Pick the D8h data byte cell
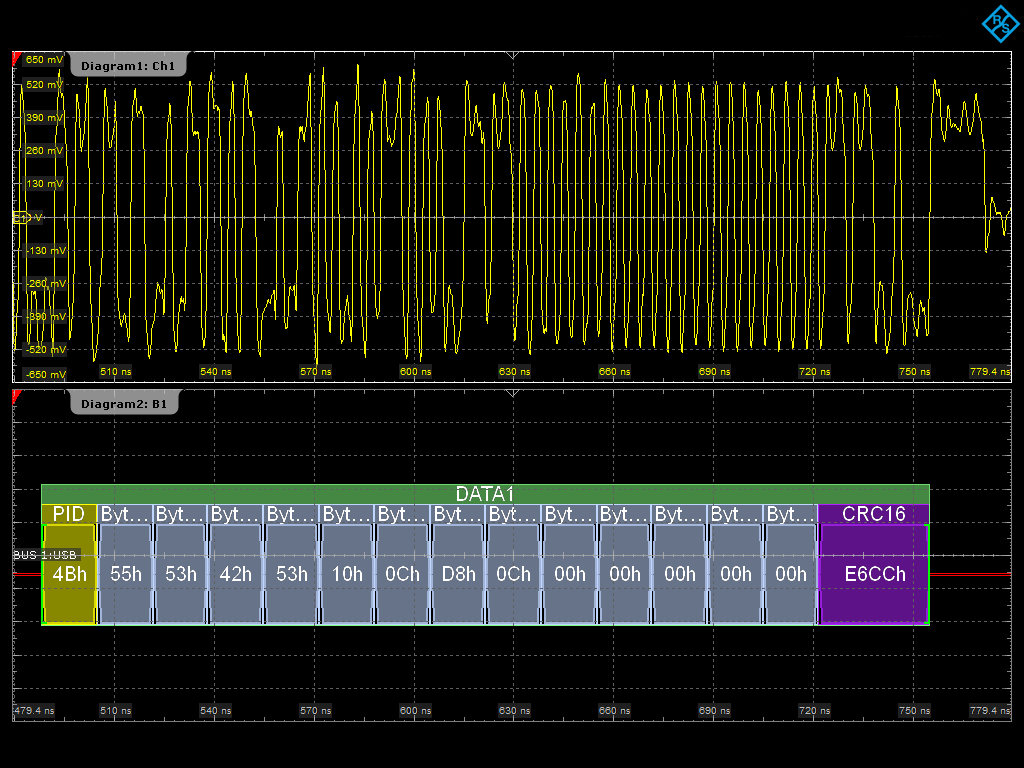This screenshot has width=1024, height=768. (458, 574)
